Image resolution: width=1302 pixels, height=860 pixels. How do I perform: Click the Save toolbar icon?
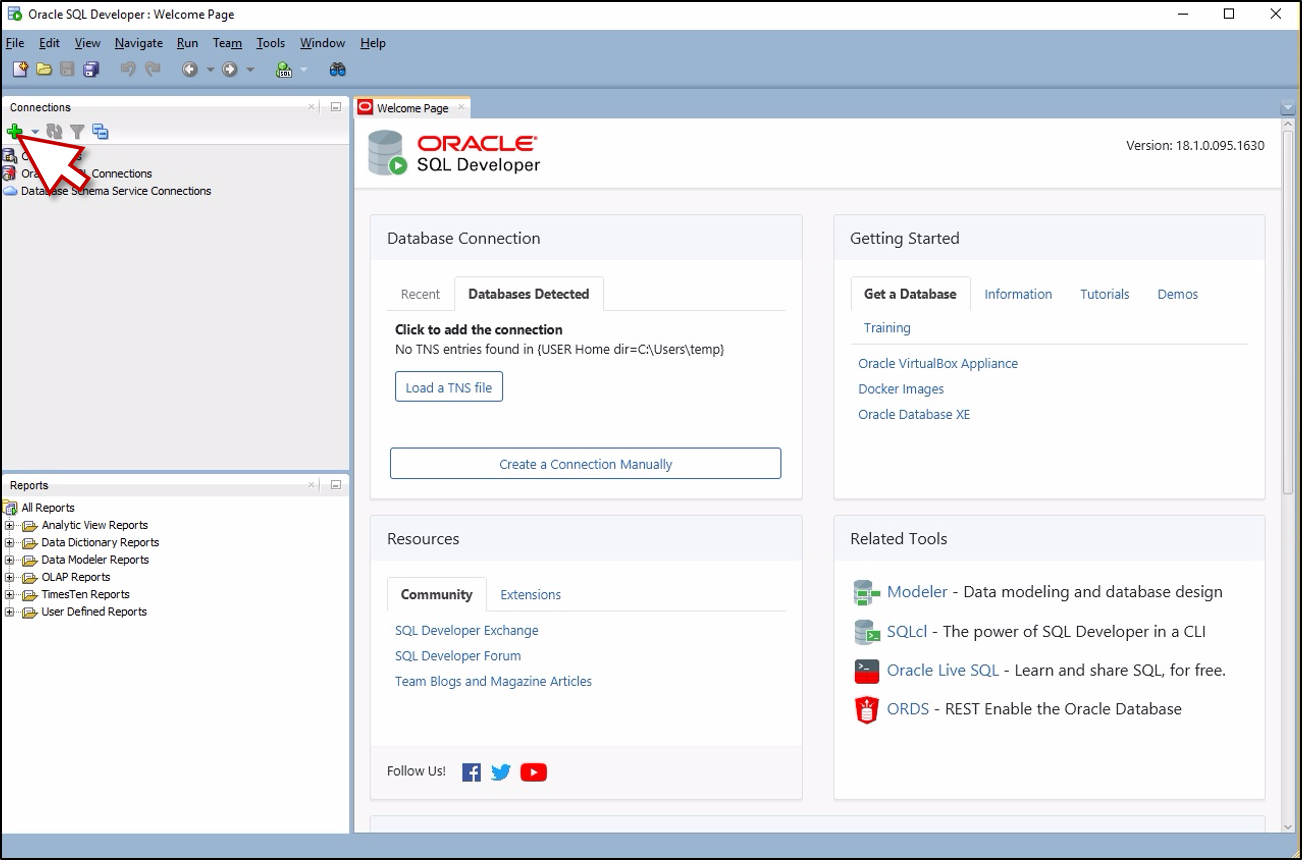(x=67, y=69)
